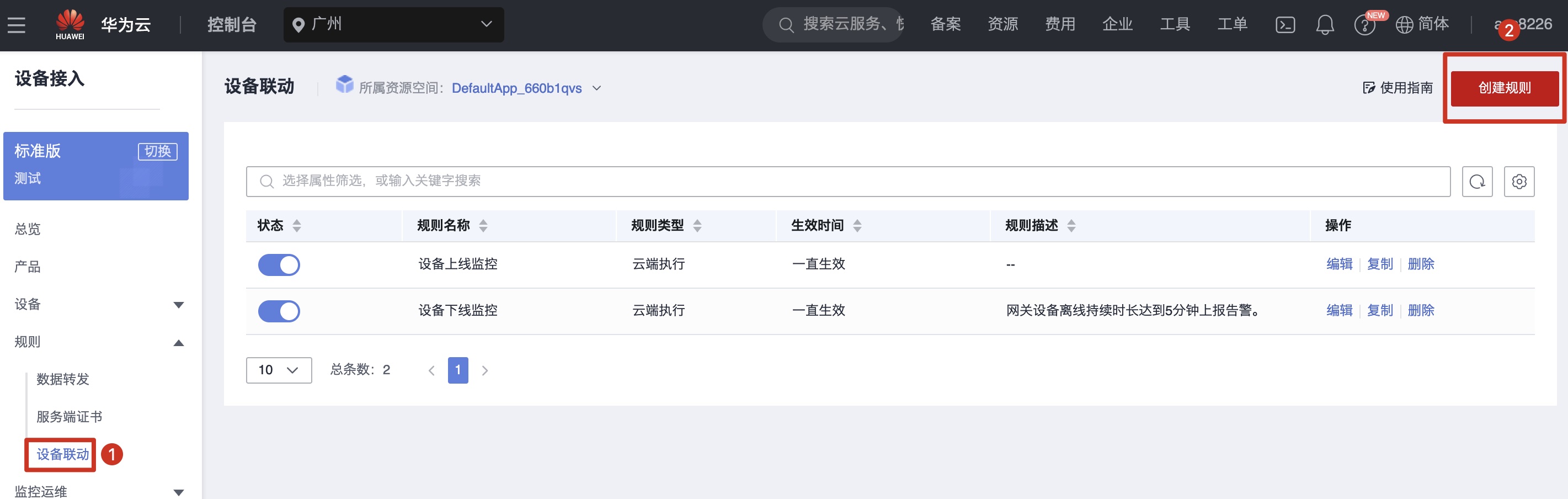This screenshot has width=1568, height=499.
Task: Click the Huawei Cloud logo
Action: click(x=70, y=24)
